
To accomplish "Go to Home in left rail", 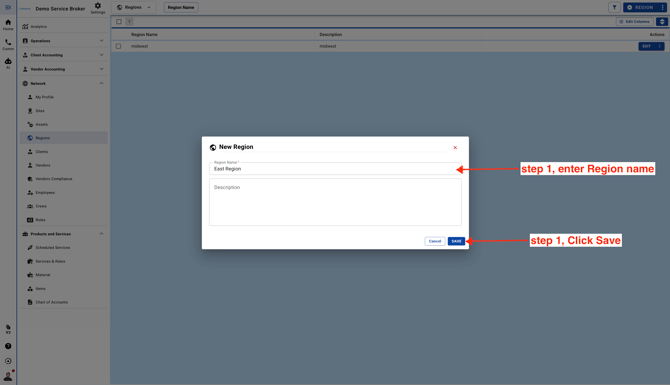I will 8,25.
